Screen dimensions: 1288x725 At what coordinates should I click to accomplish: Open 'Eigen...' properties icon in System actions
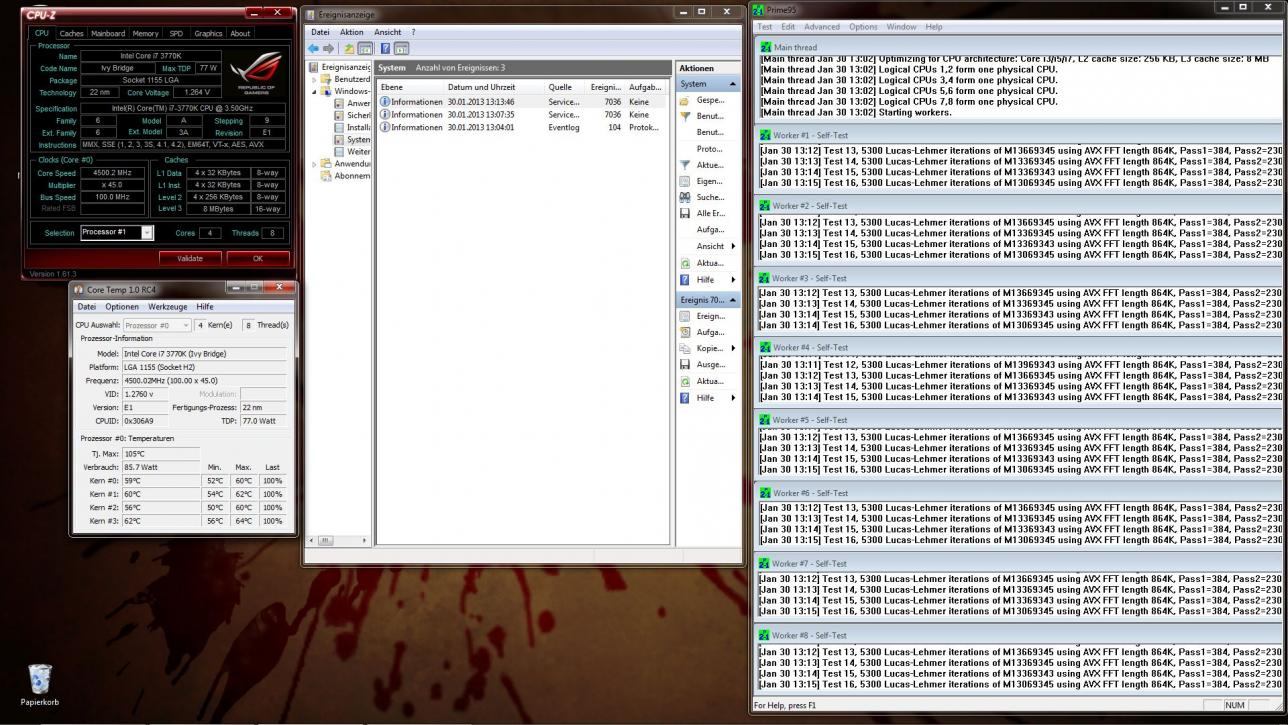point(685,181)
